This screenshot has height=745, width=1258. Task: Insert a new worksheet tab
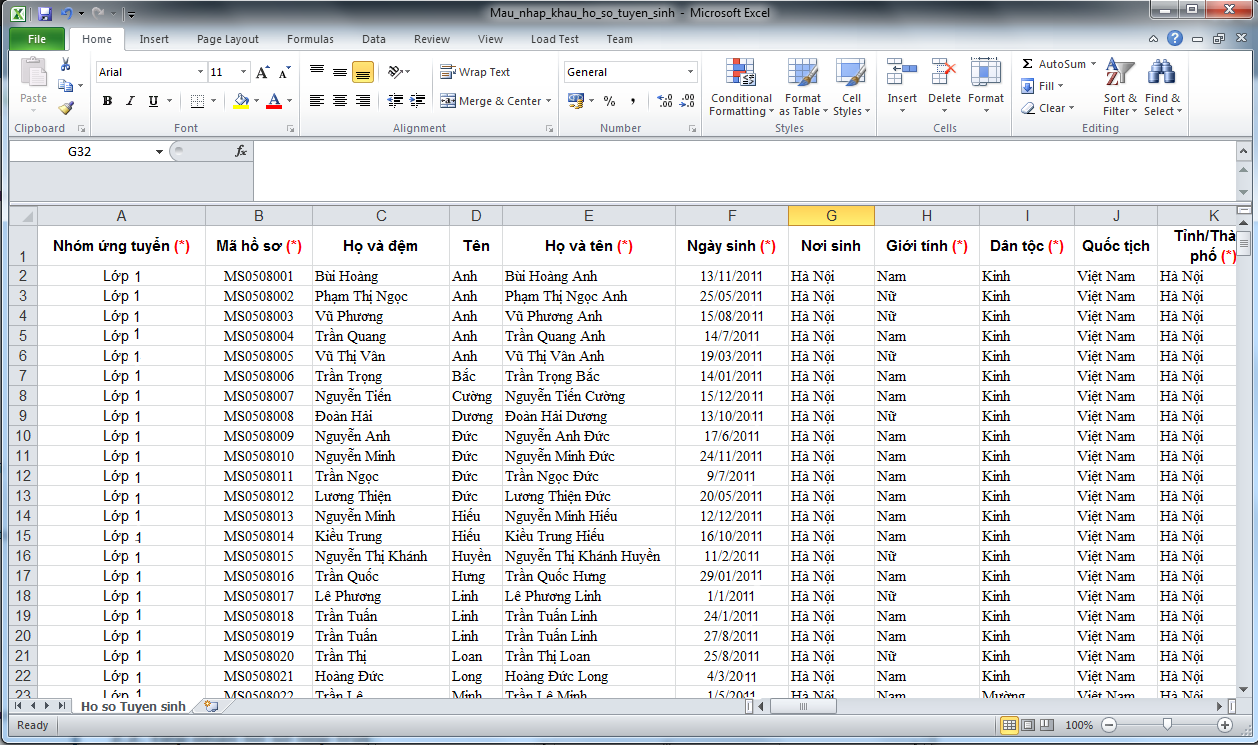[210, 706]
